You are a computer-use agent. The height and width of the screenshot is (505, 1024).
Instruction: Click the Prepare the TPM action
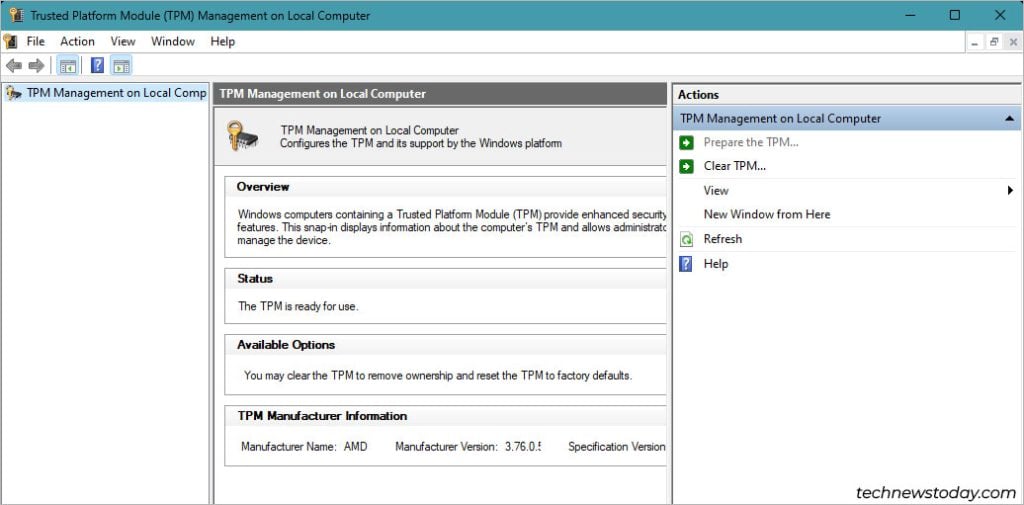click(750, 142)
